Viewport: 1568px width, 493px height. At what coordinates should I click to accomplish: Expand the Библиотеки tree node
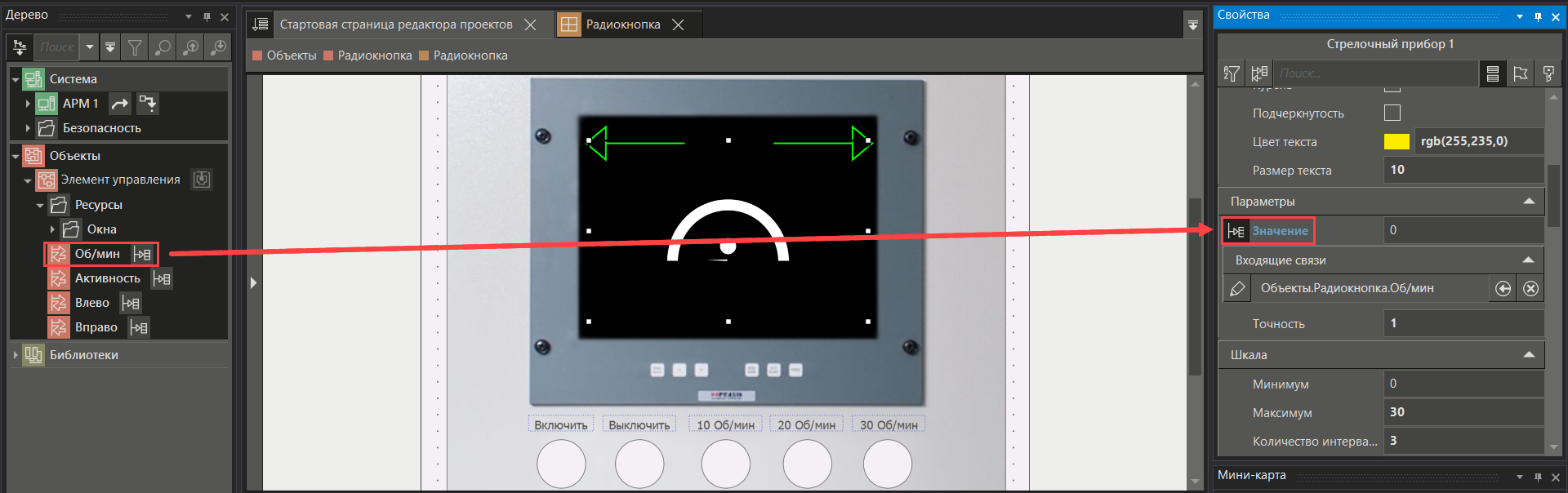coord(16,355)
